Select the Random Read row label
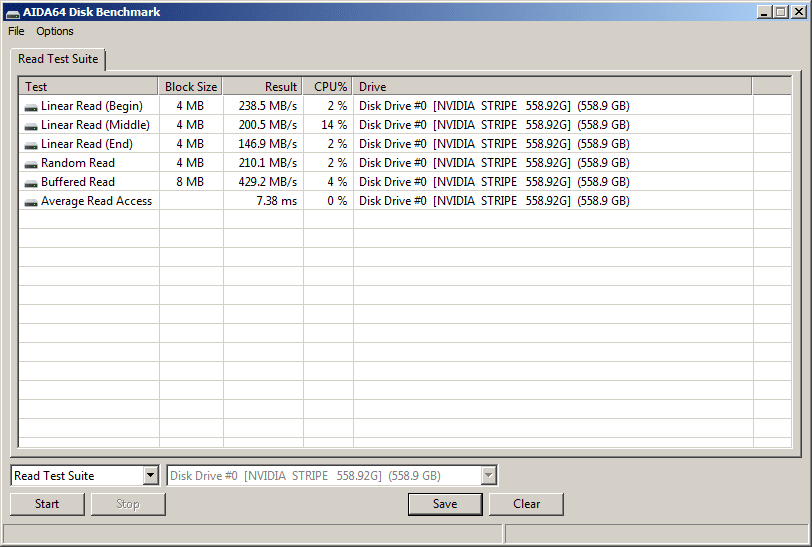 pyautogui.click(x=78, y=163)
